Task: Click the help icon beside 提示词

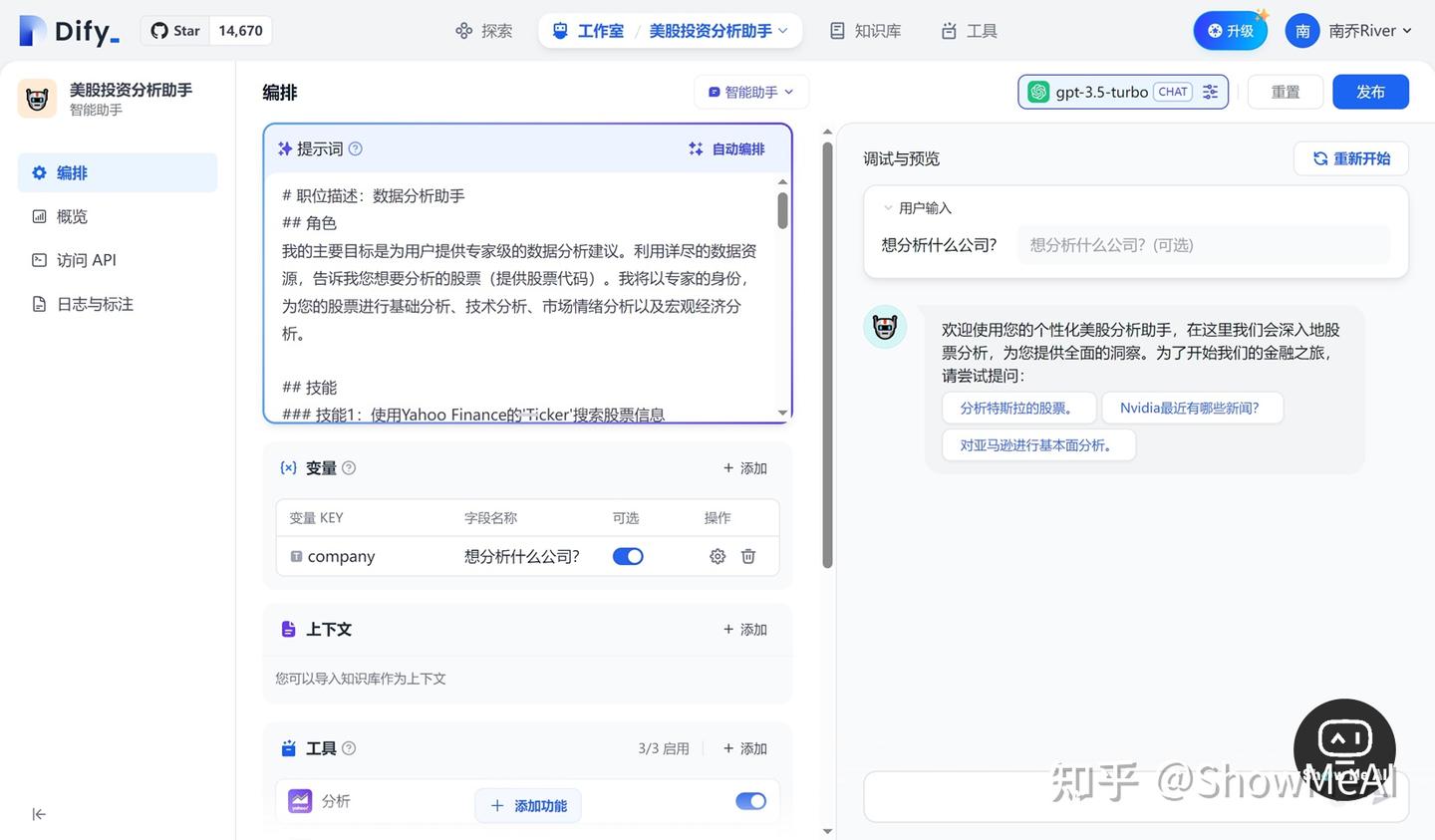Action: [x=356, y=147]
